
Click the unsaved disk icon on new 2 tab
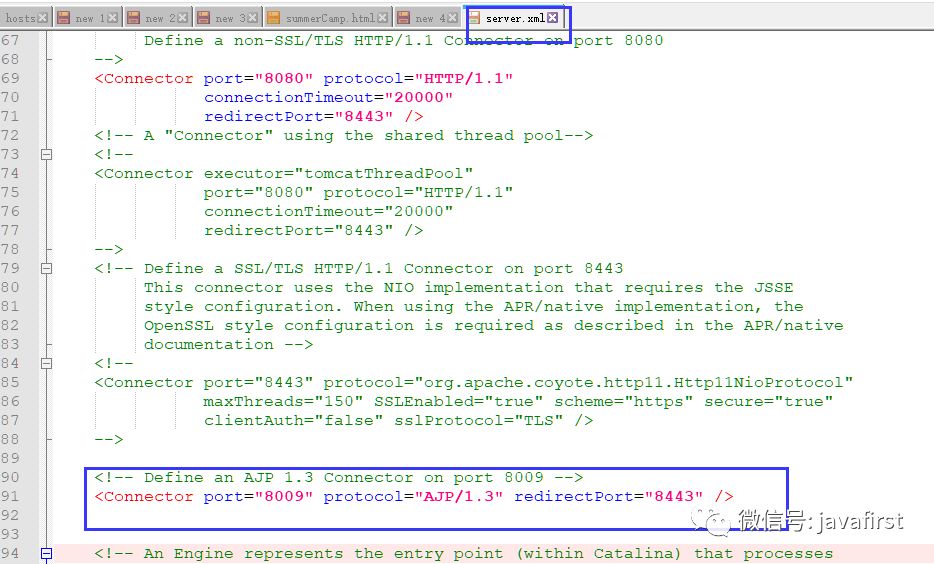pyautogui.click(x=134, y=18)
